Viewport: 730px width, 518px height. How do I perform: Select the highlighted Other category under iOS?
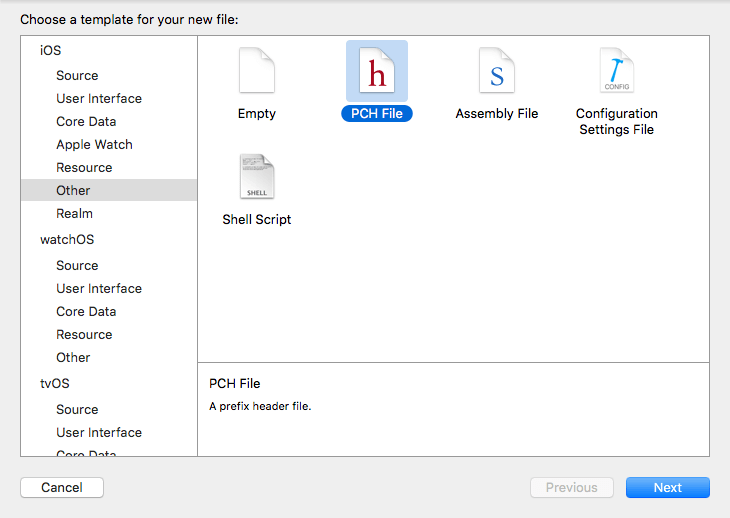(73, 190)
